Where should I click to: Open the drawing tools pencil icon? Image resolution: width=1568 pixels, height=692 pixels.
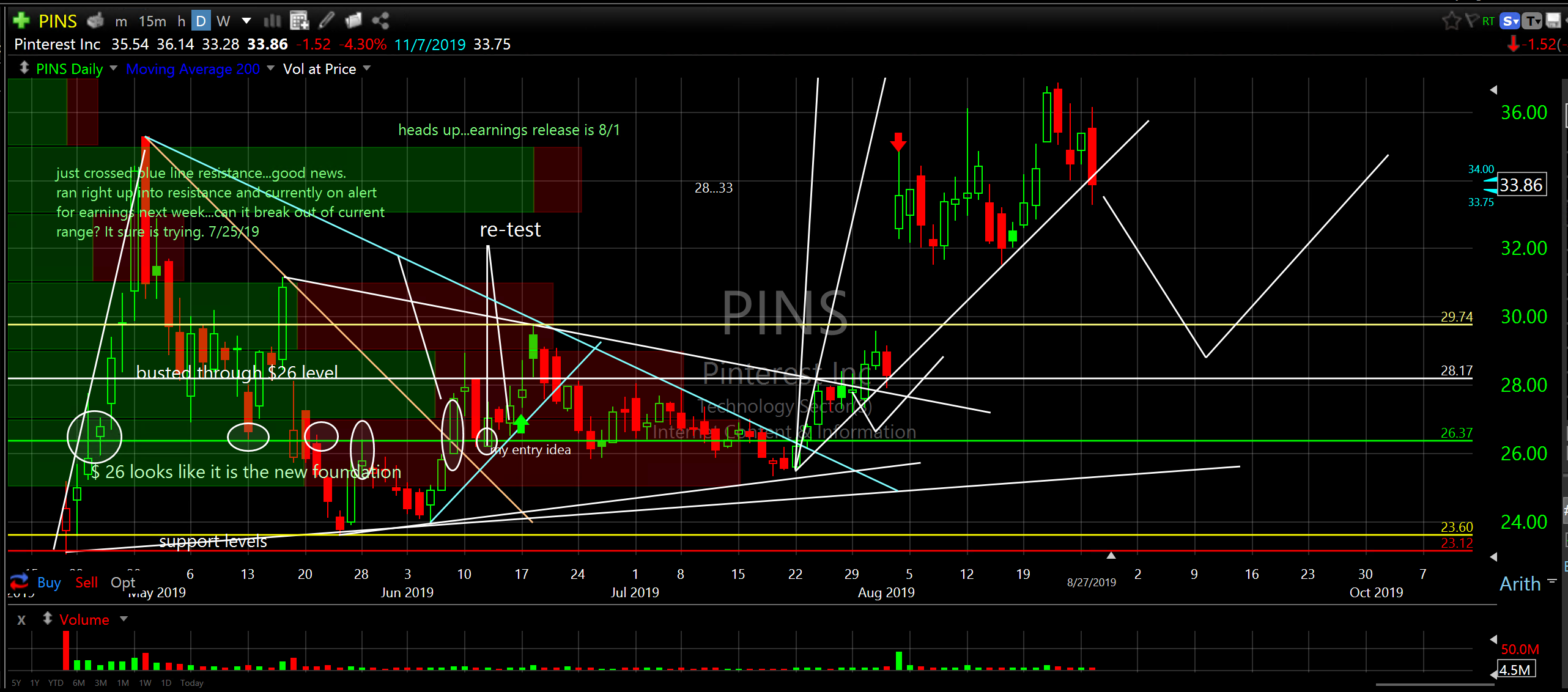point(327,21)
